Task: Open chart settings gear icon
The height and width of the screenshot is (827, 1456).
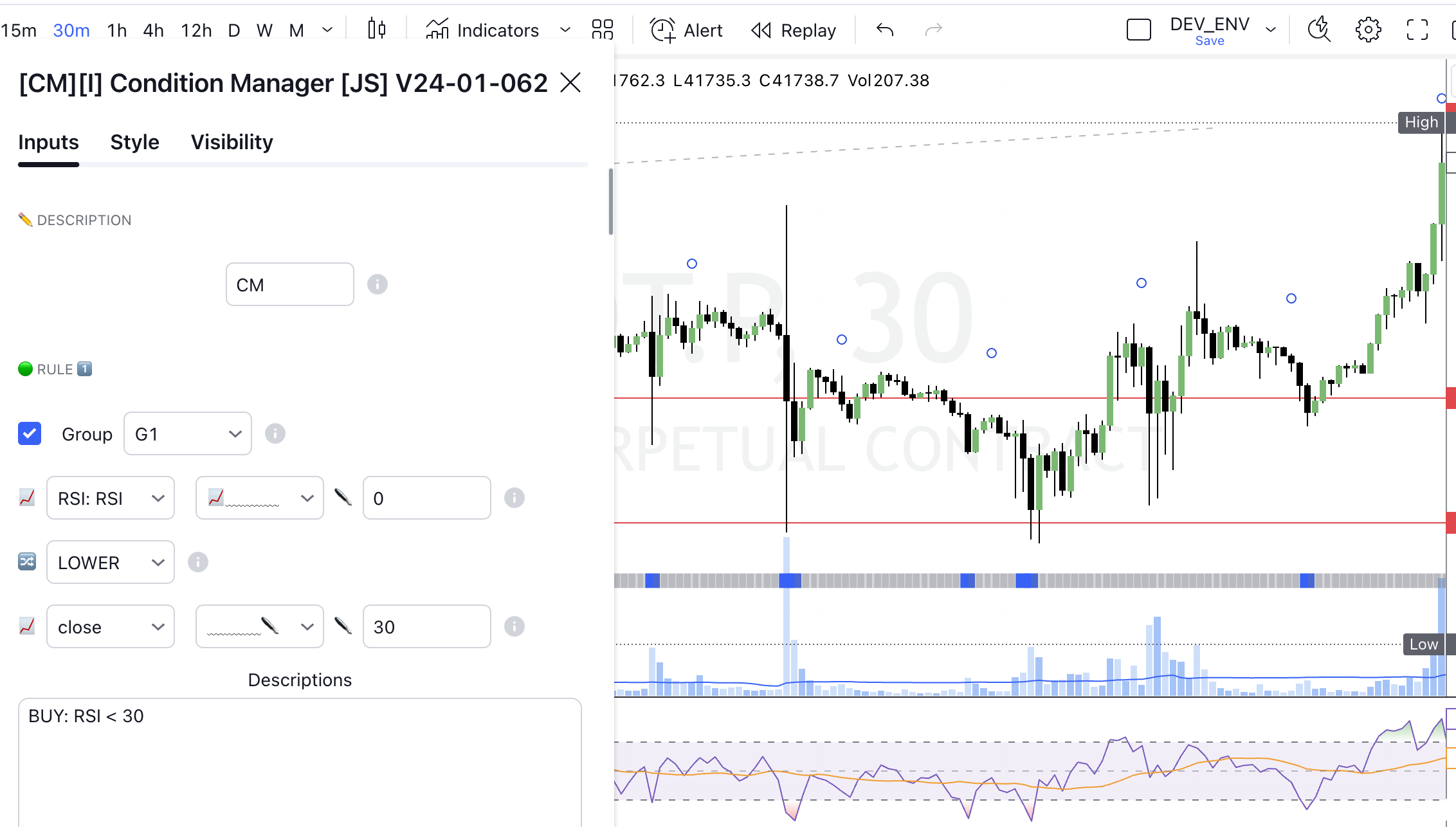Action: point(1368,30)
